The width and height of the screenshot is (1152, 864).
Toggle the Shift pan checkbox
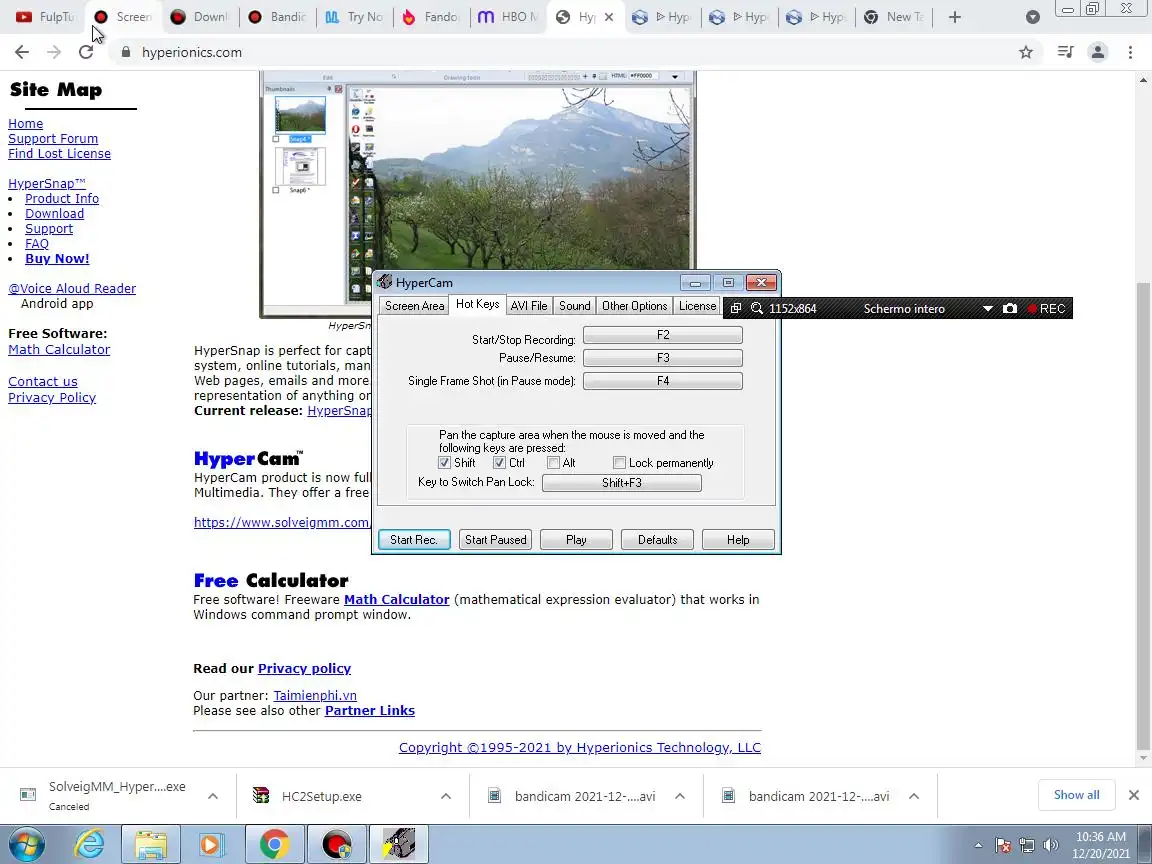[x=444, y=463]
